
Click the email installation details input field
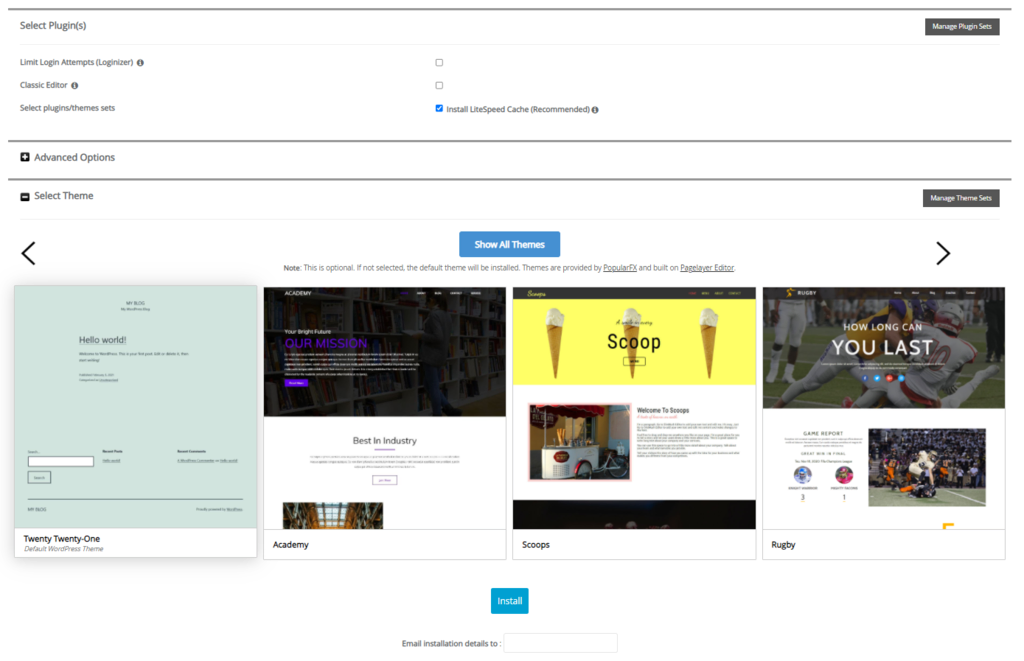(x=560, y=642)
